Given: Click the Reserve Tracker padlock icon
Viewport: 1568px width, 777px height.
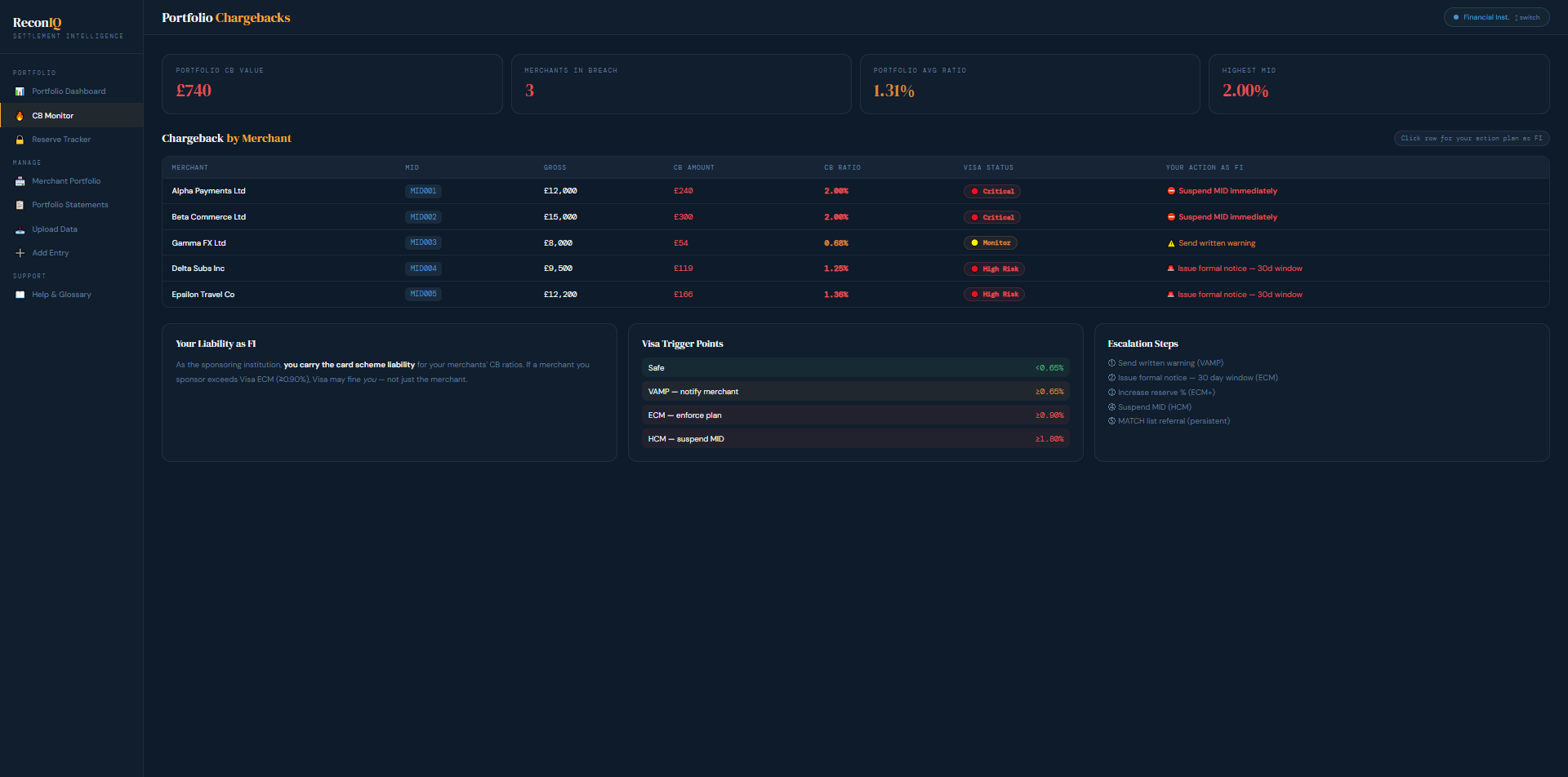Looking at the screenshot, I should click(20, 140).
